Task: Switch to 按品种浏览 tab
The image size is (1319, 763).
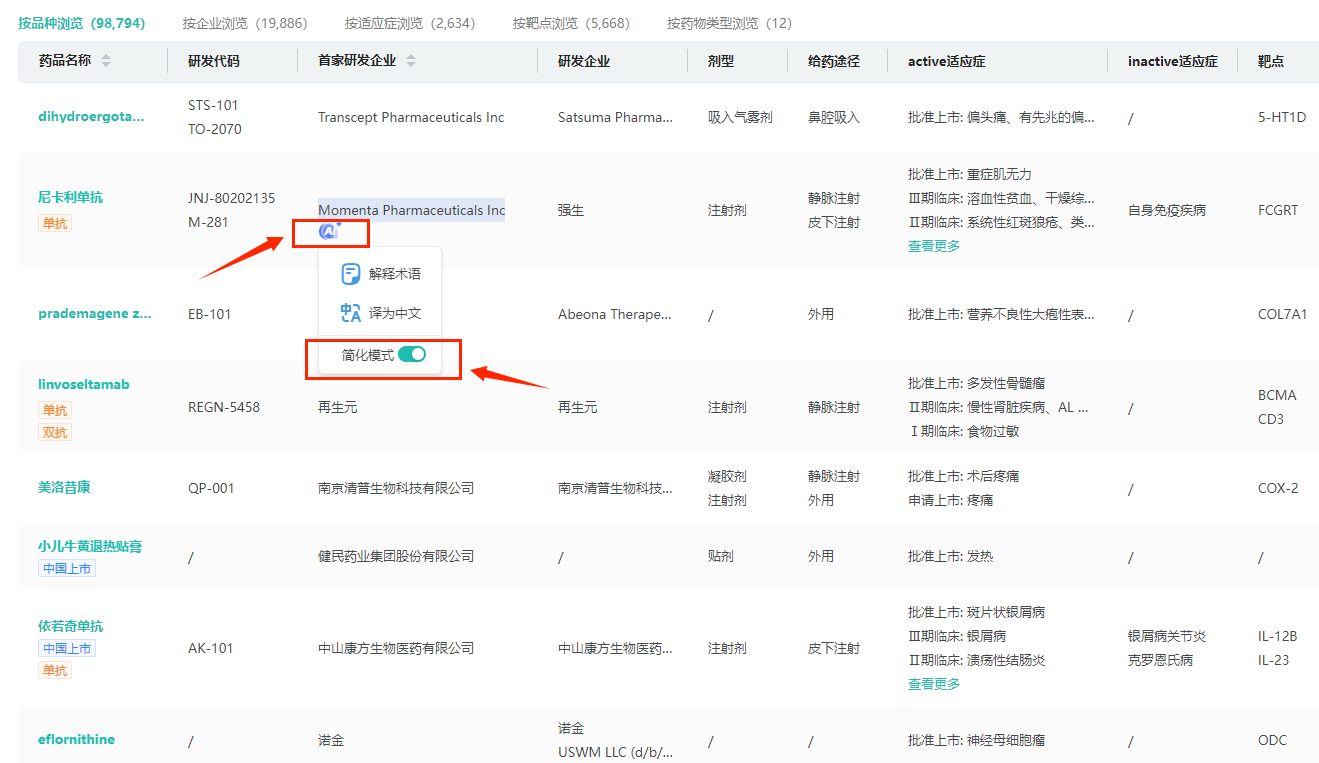Action: 82,23
